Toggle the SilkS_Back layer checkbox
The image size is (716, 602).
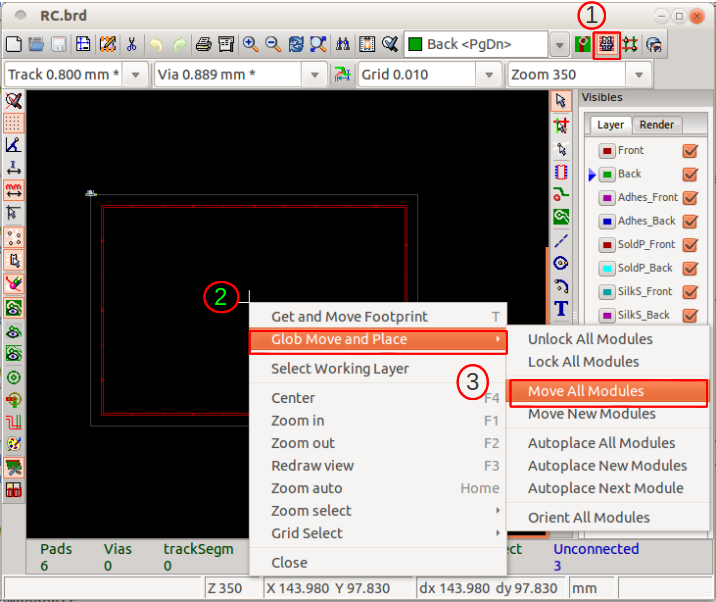coord(690,316)
